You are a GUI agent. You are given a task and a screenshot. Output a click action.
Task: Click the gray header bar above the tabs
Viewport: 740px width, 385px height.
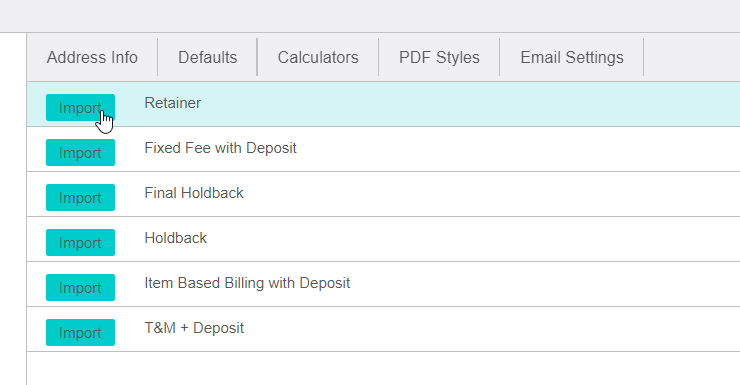370,16
